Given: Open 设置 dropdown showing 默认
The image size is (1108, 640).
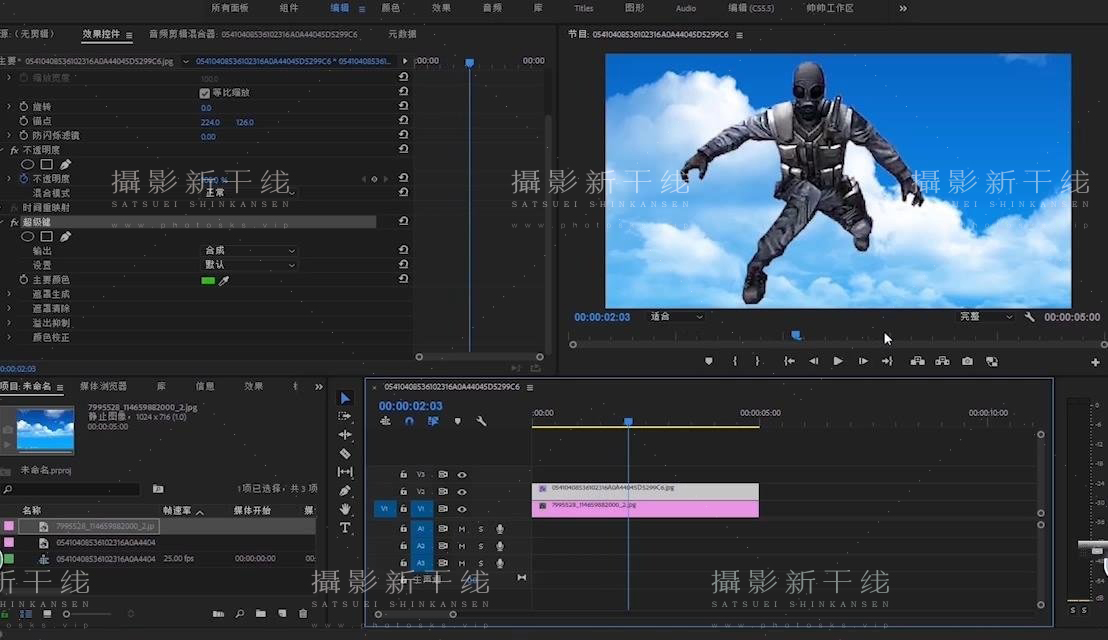Looking at the screenshot, I should pos(250,265).
